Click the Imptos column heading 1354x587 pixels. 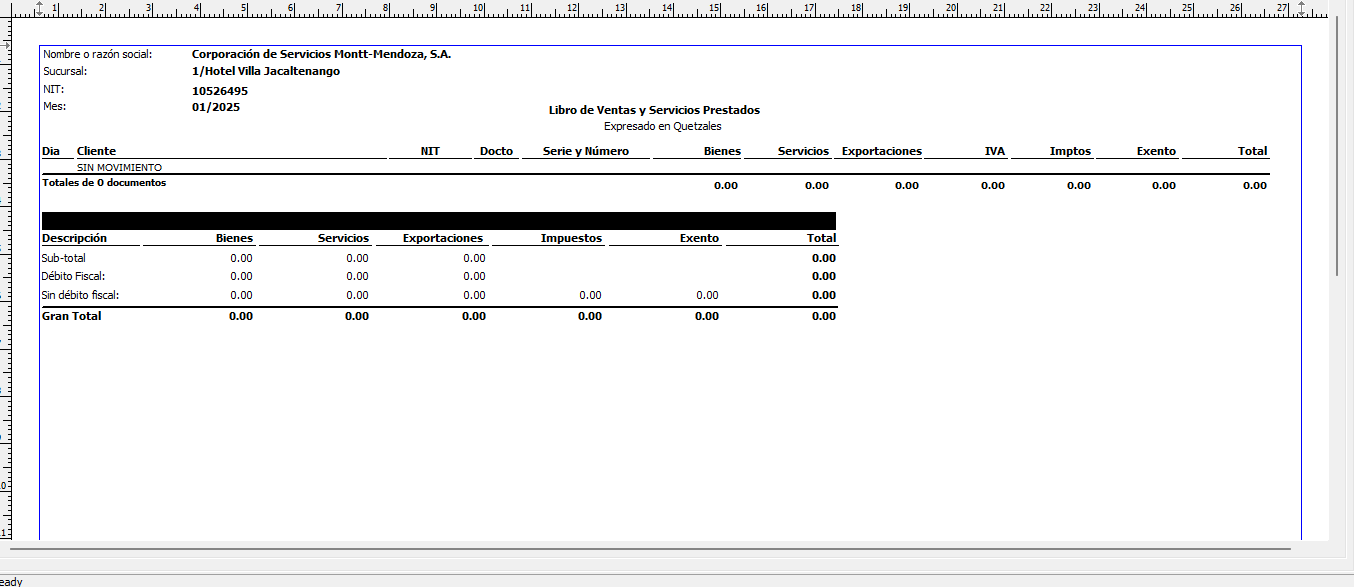pos(1070,151)
